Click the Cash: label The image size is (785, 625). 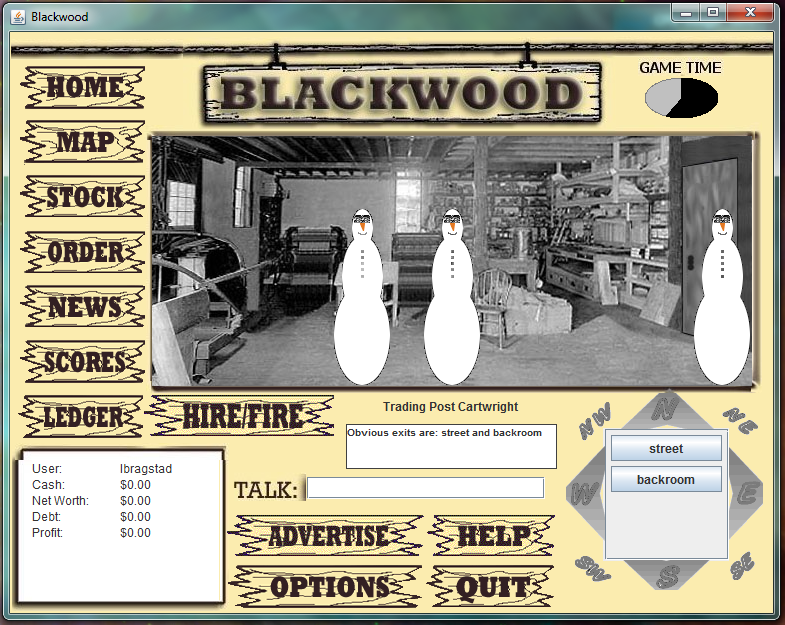tap(48, 485)
